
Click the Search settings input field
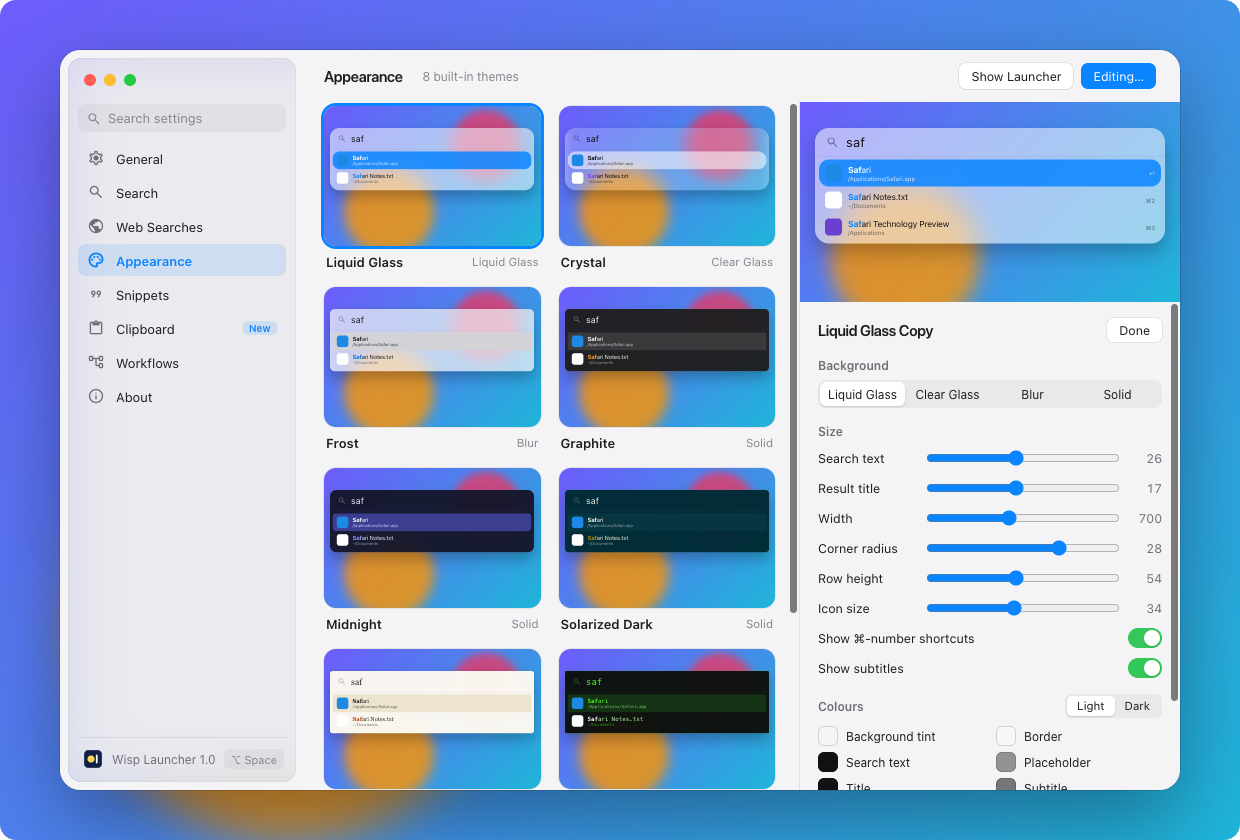coord(182,118)
